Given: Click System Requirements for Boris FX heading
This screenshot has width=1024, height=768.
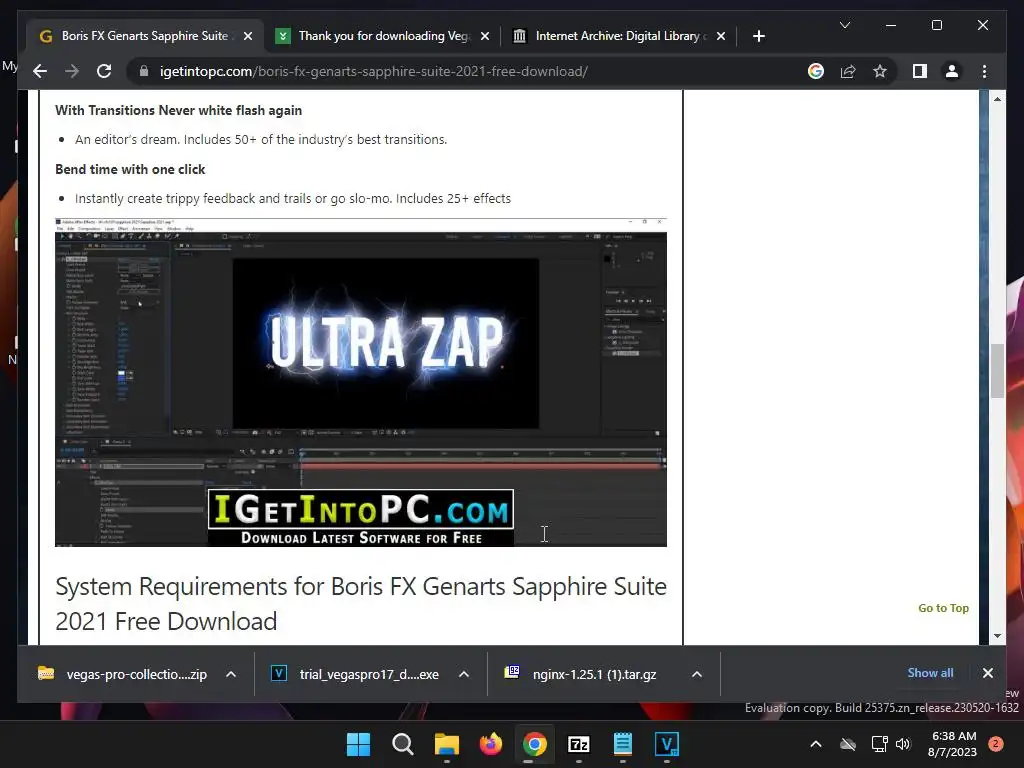Looking at the screenshot, I should click(360, 603).
